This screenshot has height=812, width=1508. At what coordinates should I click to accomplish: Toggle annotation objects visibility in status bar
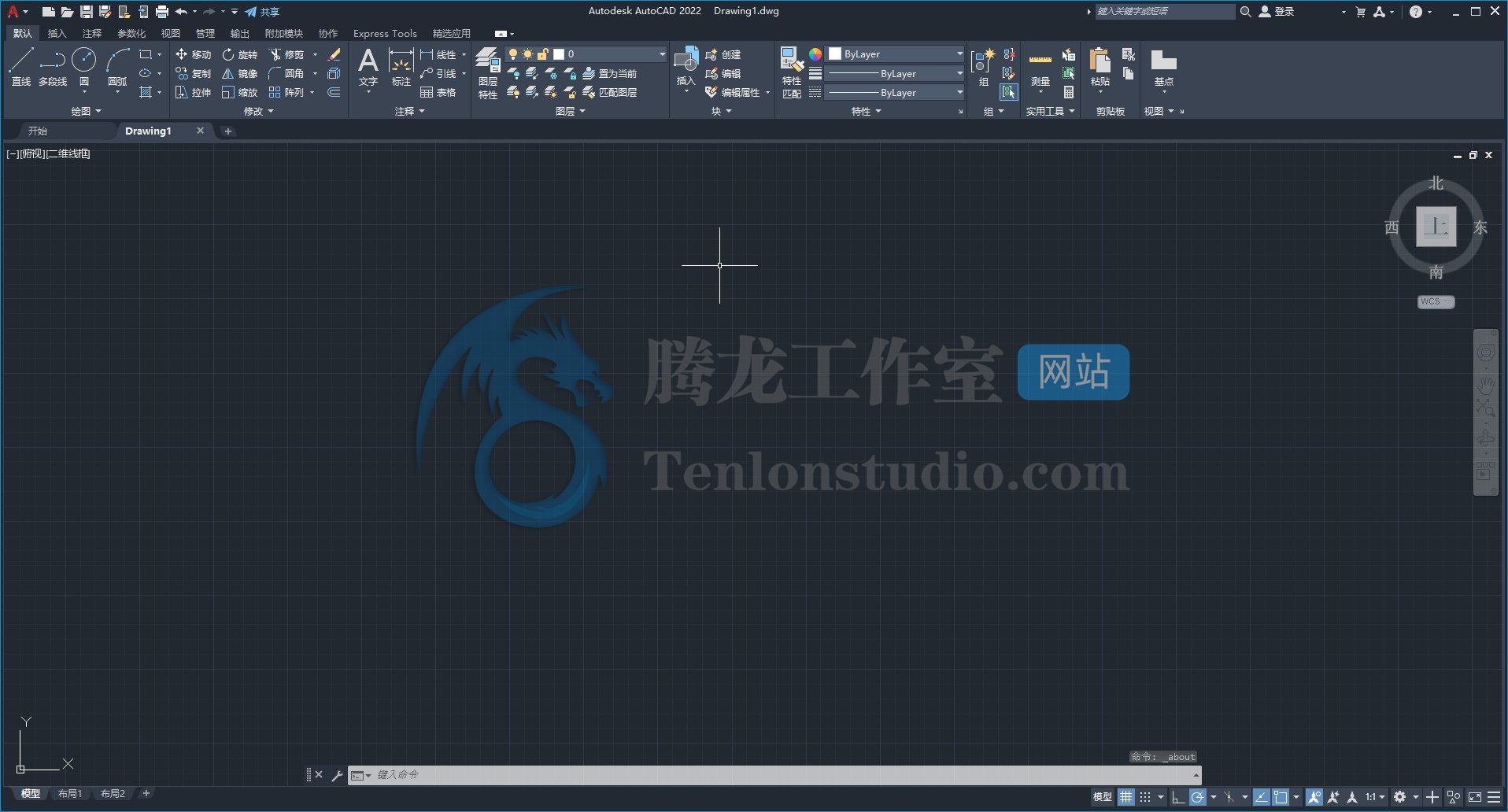pos(1314,797)
